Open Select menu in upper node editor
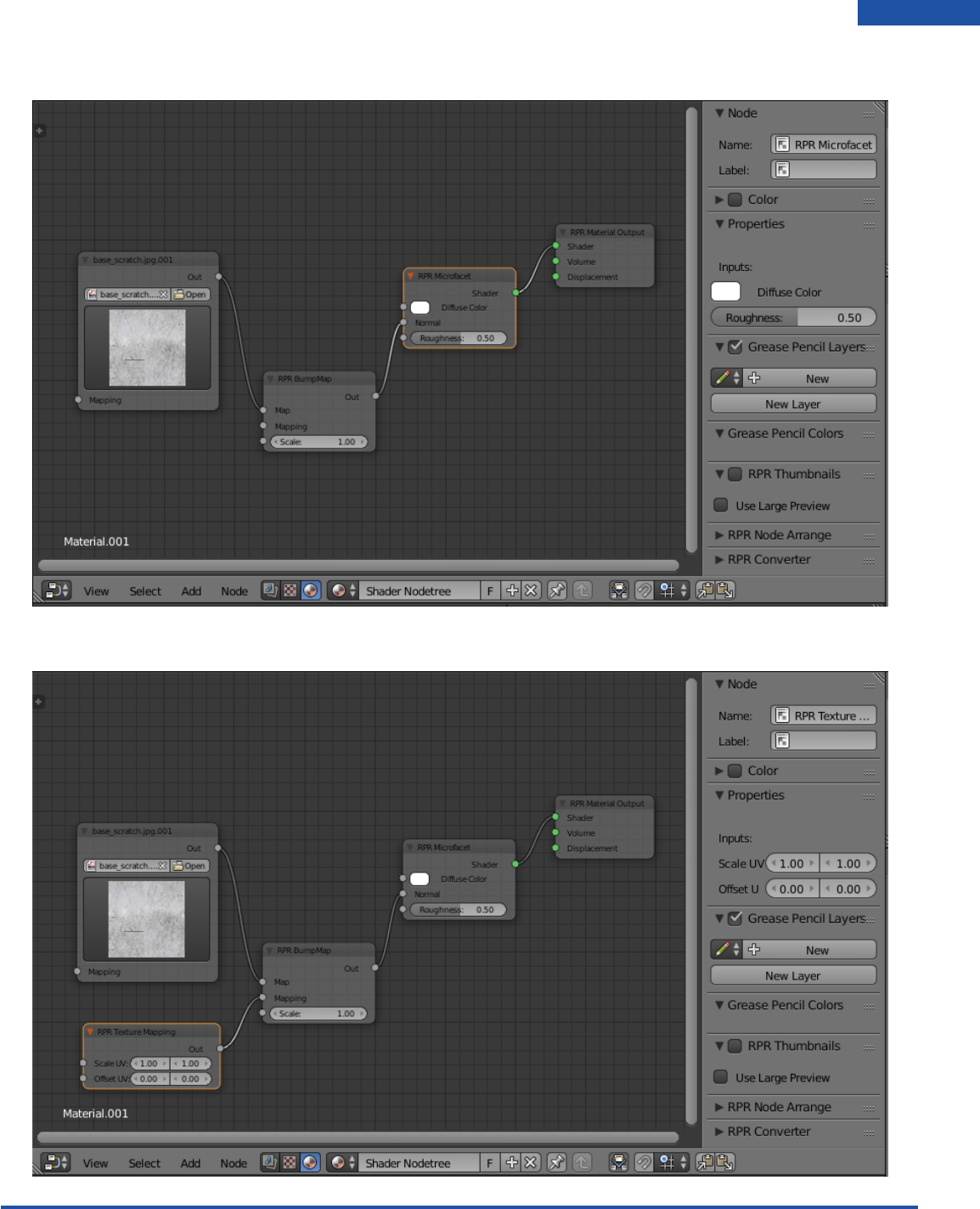This screenshot has height=1209, width=980. pyautogui.click(x=145, y=591)
